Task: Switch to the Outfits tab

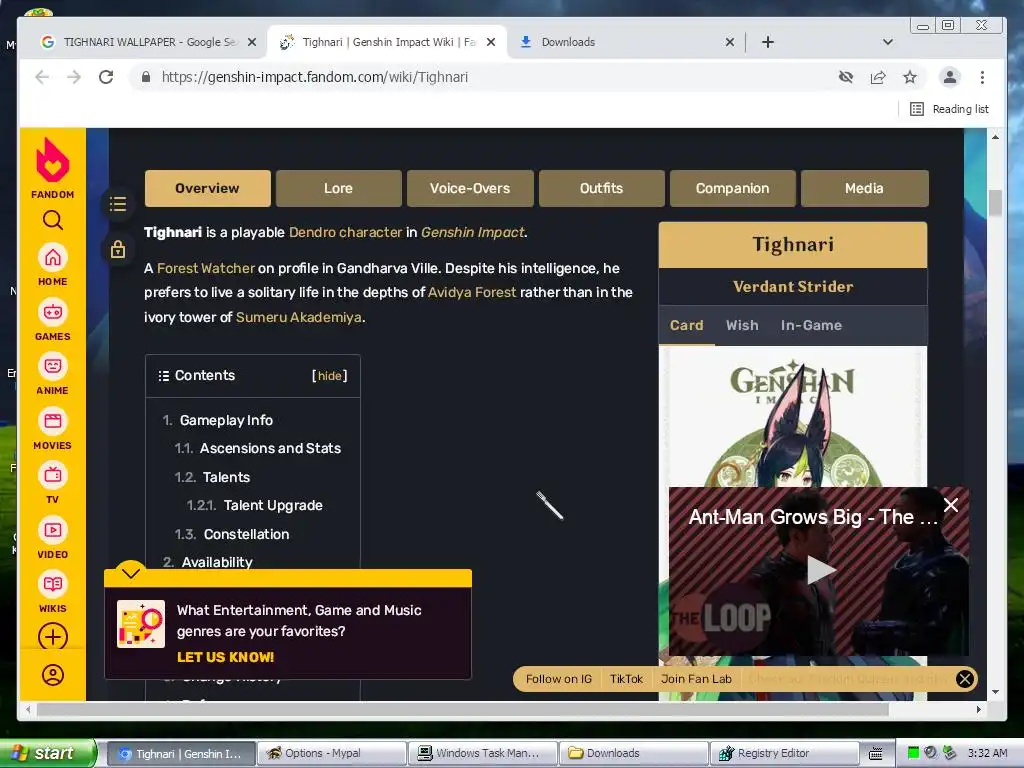Action: click(x=601, y=188)
